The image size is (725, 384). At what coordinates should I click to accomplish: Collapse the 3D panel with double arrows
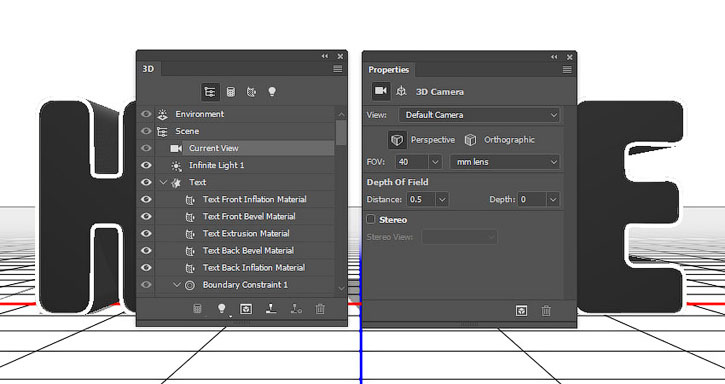(x=325, y=56)
